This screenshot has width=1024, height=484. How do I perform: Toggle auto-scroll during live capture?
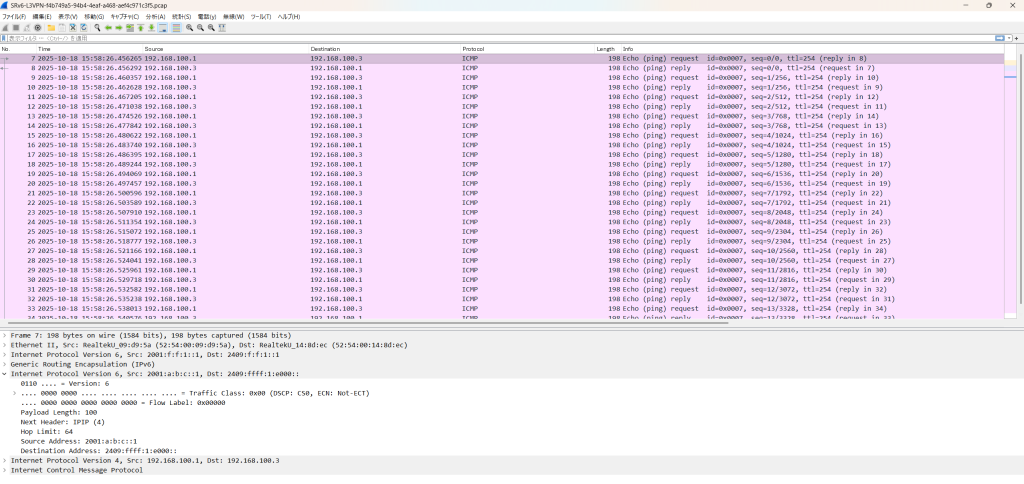[x=164, y=28]
